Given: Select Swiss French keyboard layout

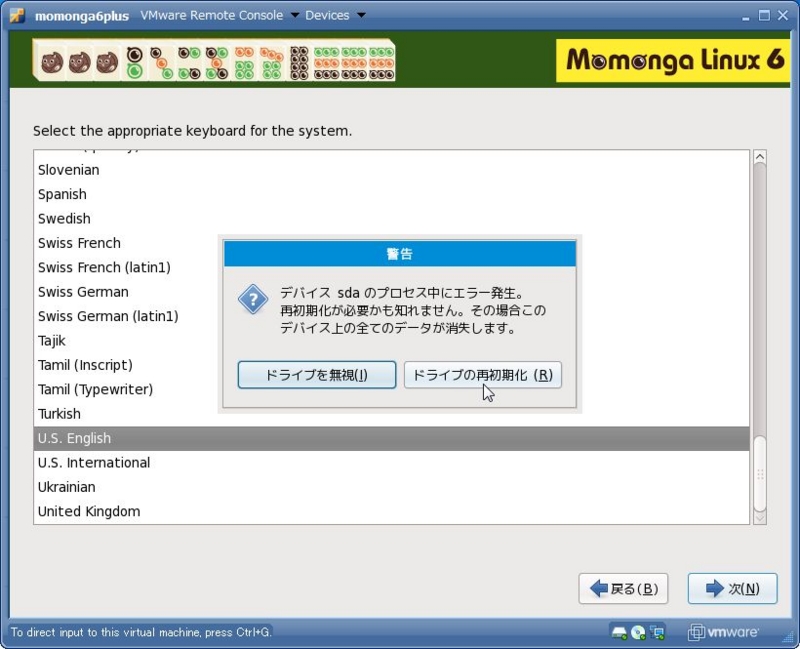Looking at the screenshot, I should click(x=126, y=243).
